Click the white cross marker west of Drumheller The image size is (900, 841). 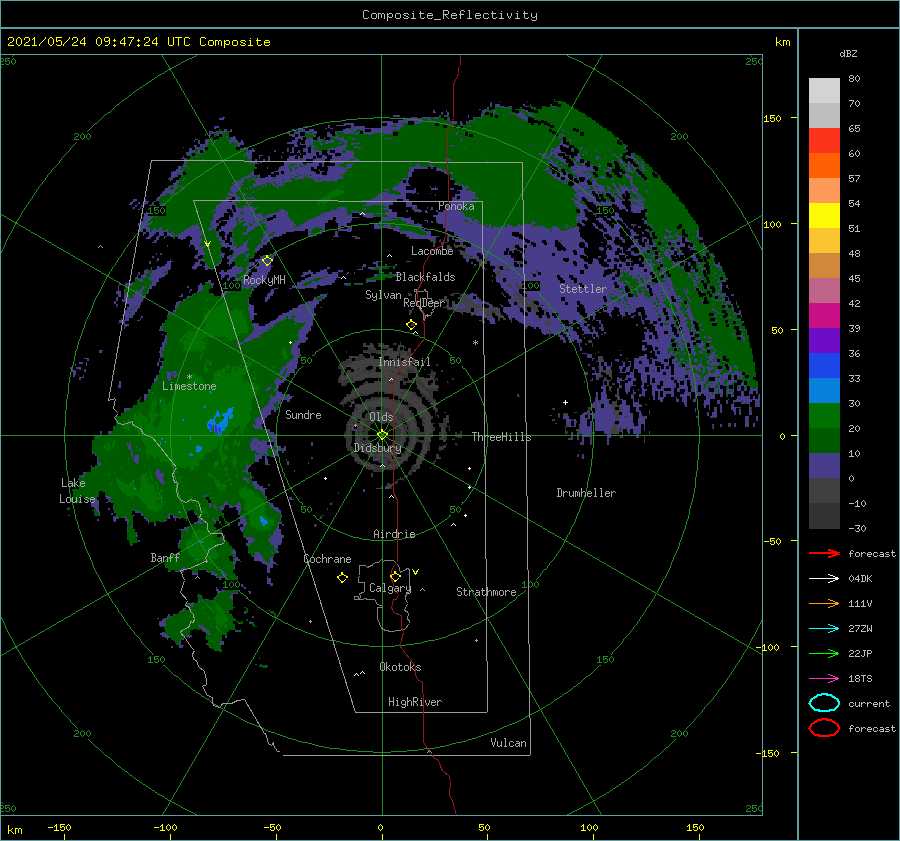click(x=565, y=402)
